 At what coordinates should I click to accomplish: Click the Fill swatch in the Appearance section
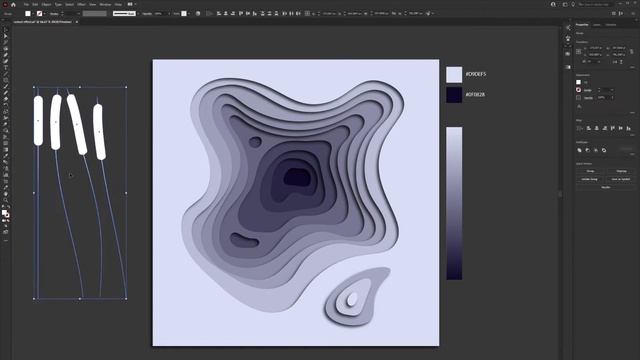(x=578, y=82)
